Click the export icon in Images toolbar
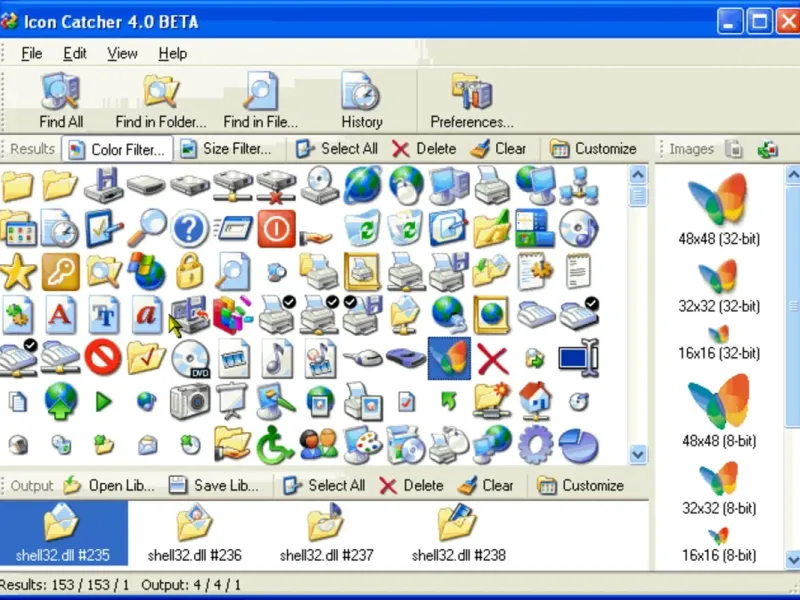This screenshot has width=800, height=600. (768, 149)
